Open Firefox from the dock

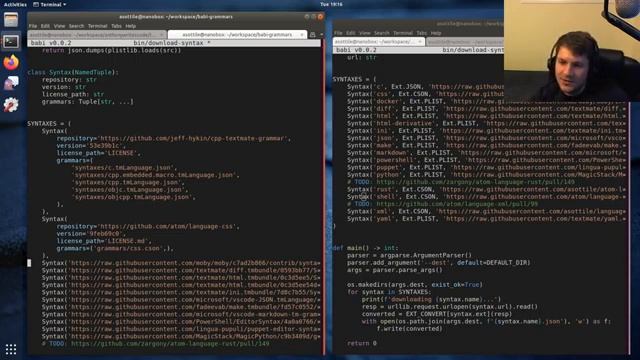click(x=11, y=62)
